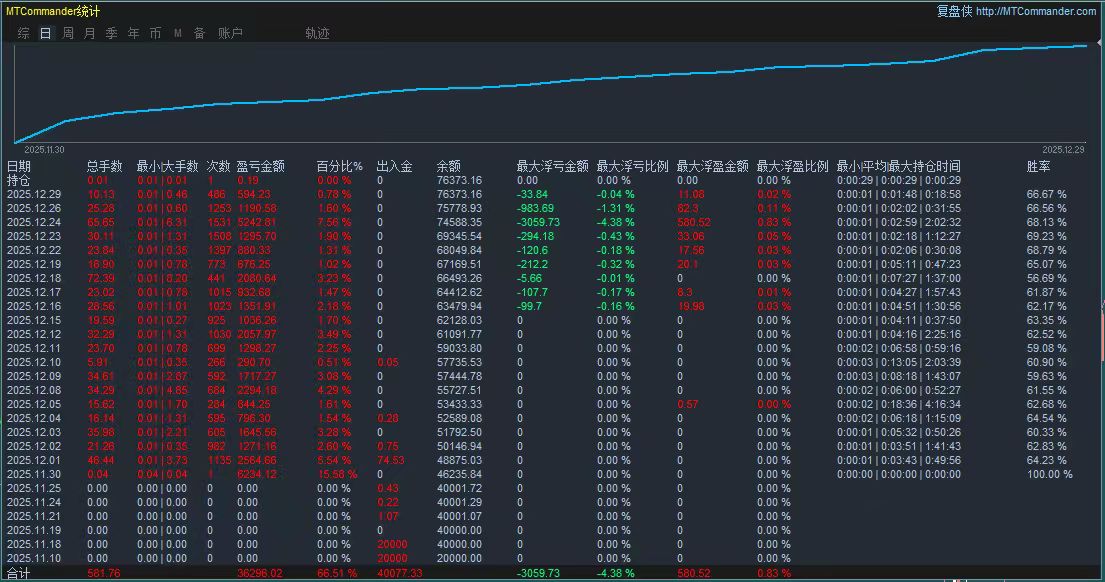Open the 备 notes tab
Image resolution: width=1105 pixels, height=582 pixels.
(199, 33)
